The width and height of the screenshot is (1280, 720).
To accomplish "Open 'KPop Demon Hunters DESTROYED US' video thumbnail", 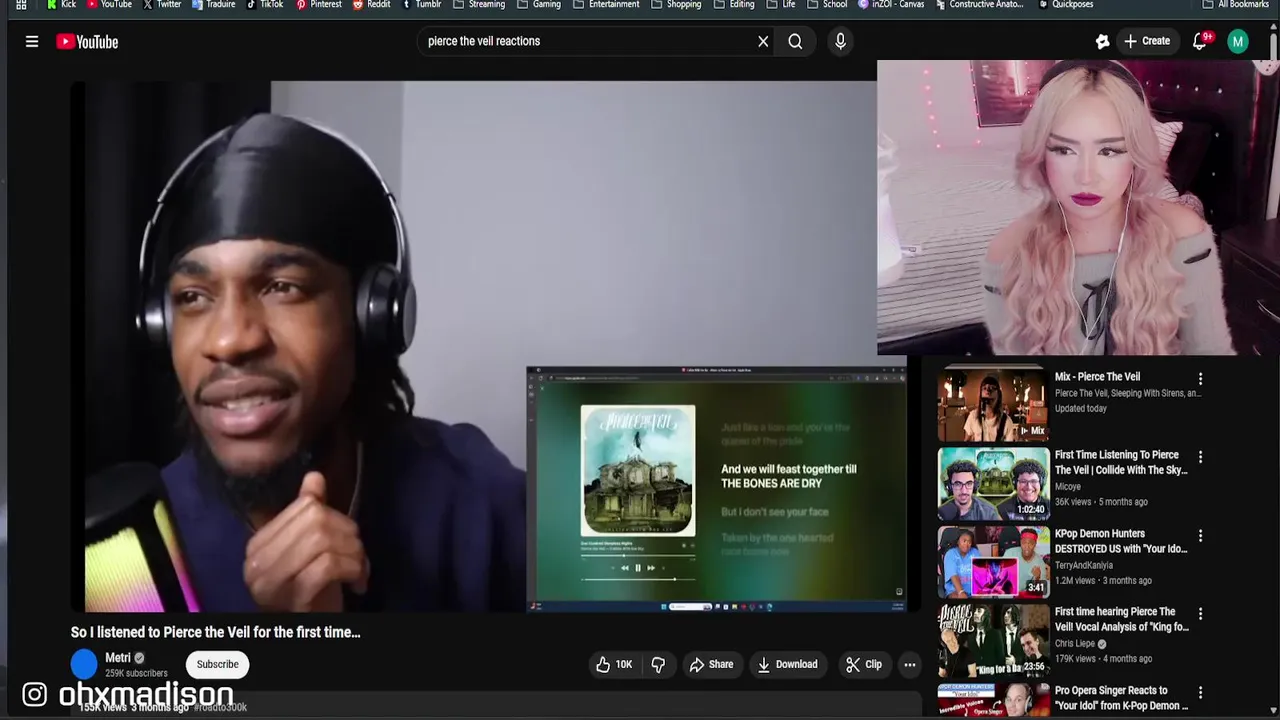I will tap(993, 562).
